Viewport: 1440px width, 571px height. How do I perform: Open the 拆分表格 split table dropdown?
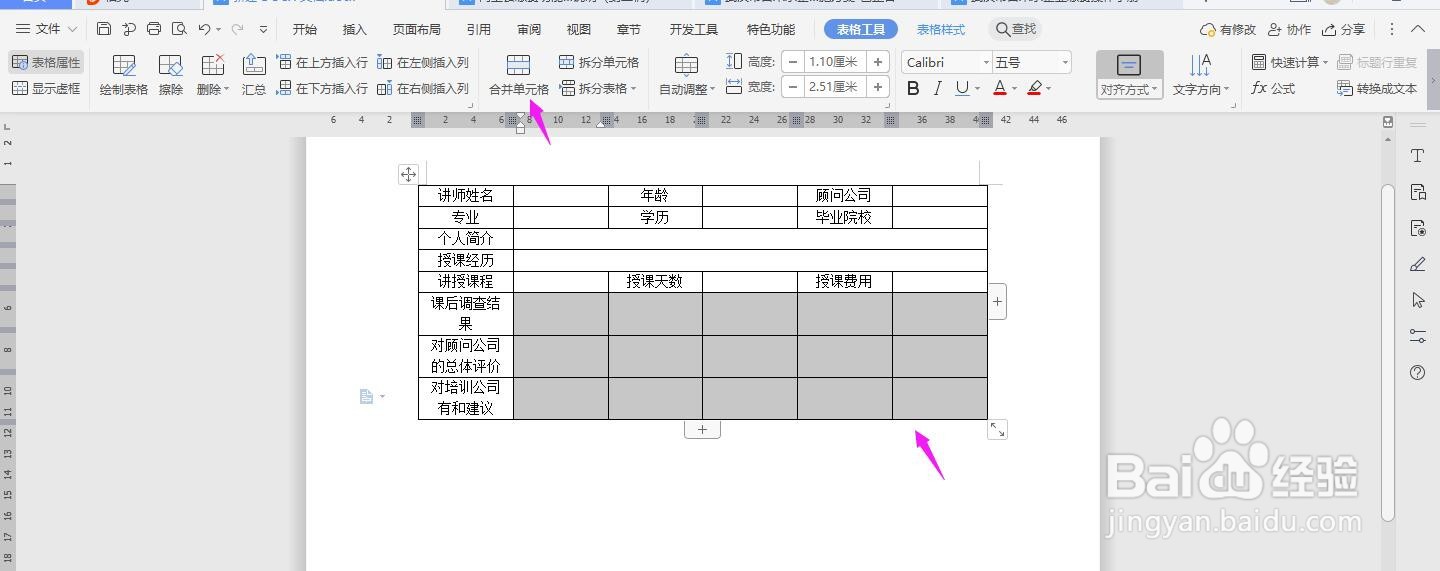599,88
